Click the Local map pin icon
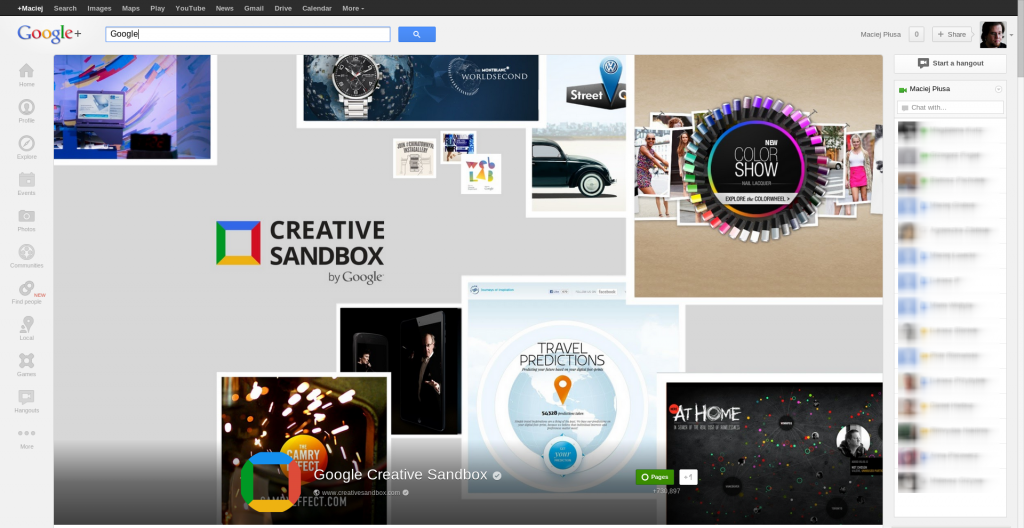The width and height of the screenshot is (1024, 528). coord(27,324)
